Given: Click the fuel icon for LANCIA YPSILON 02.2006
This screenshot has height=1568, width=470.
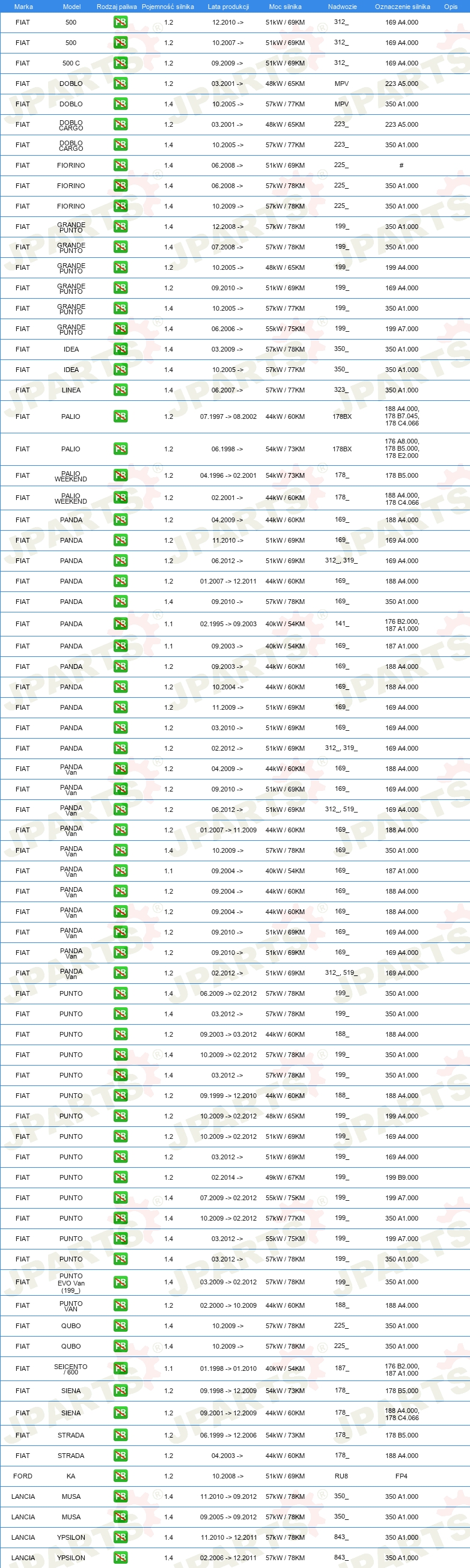Looking at the screenshot, I should (121, 1558).
